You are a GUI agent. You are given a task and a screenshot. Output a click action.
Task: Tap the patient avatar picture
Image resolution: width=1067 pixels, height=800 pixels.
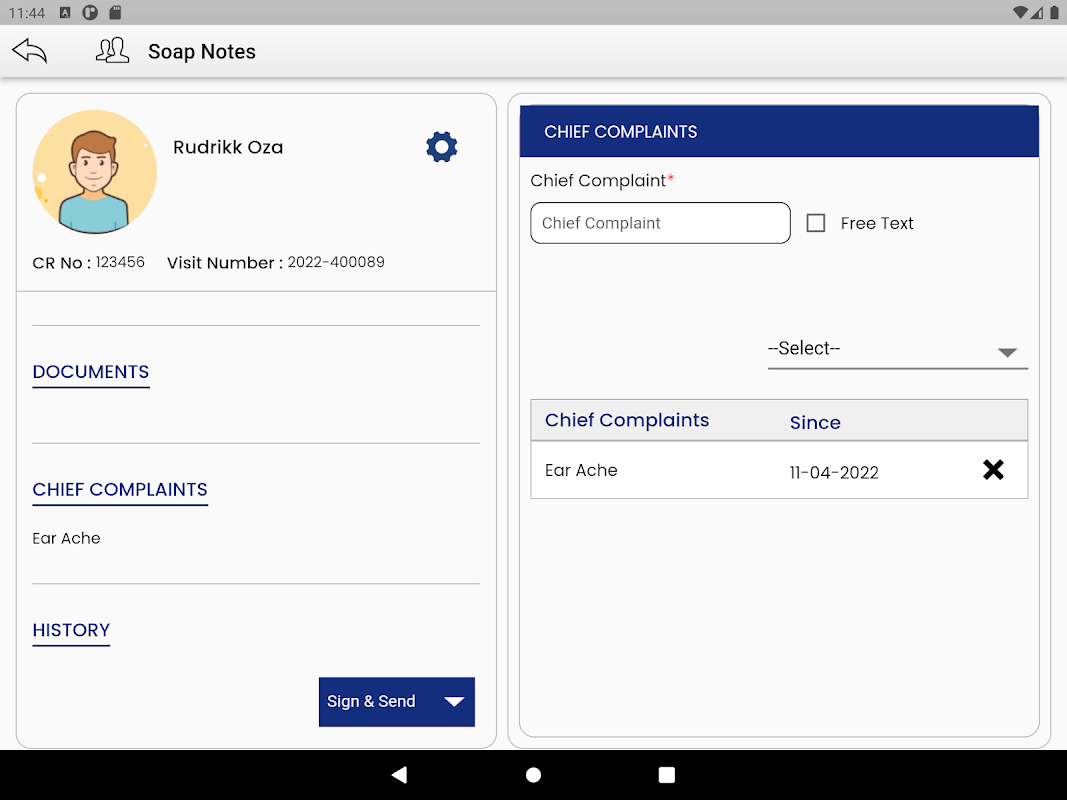tap(95, 172)
